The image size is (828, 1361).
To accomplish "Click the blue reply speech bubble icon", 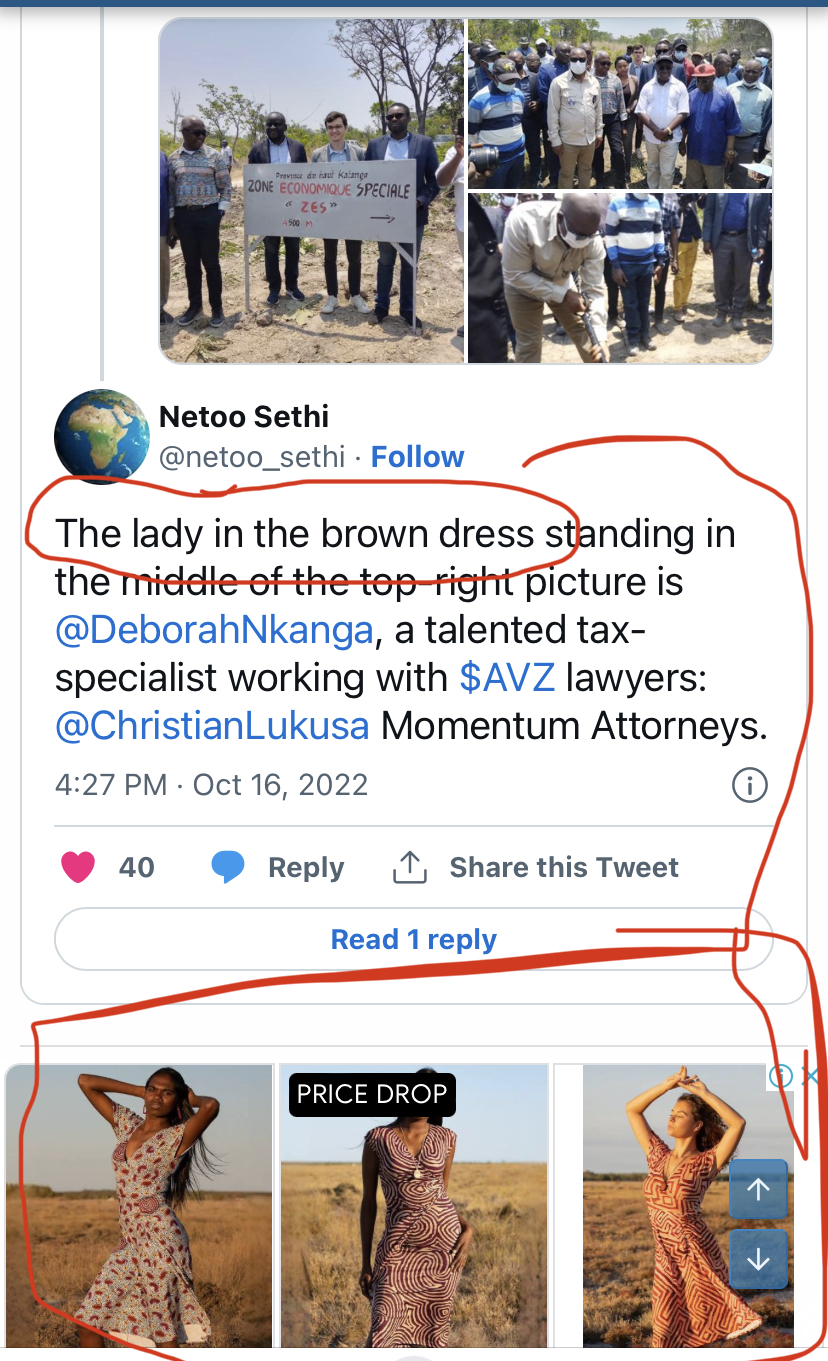I will [x=228, y=867].
